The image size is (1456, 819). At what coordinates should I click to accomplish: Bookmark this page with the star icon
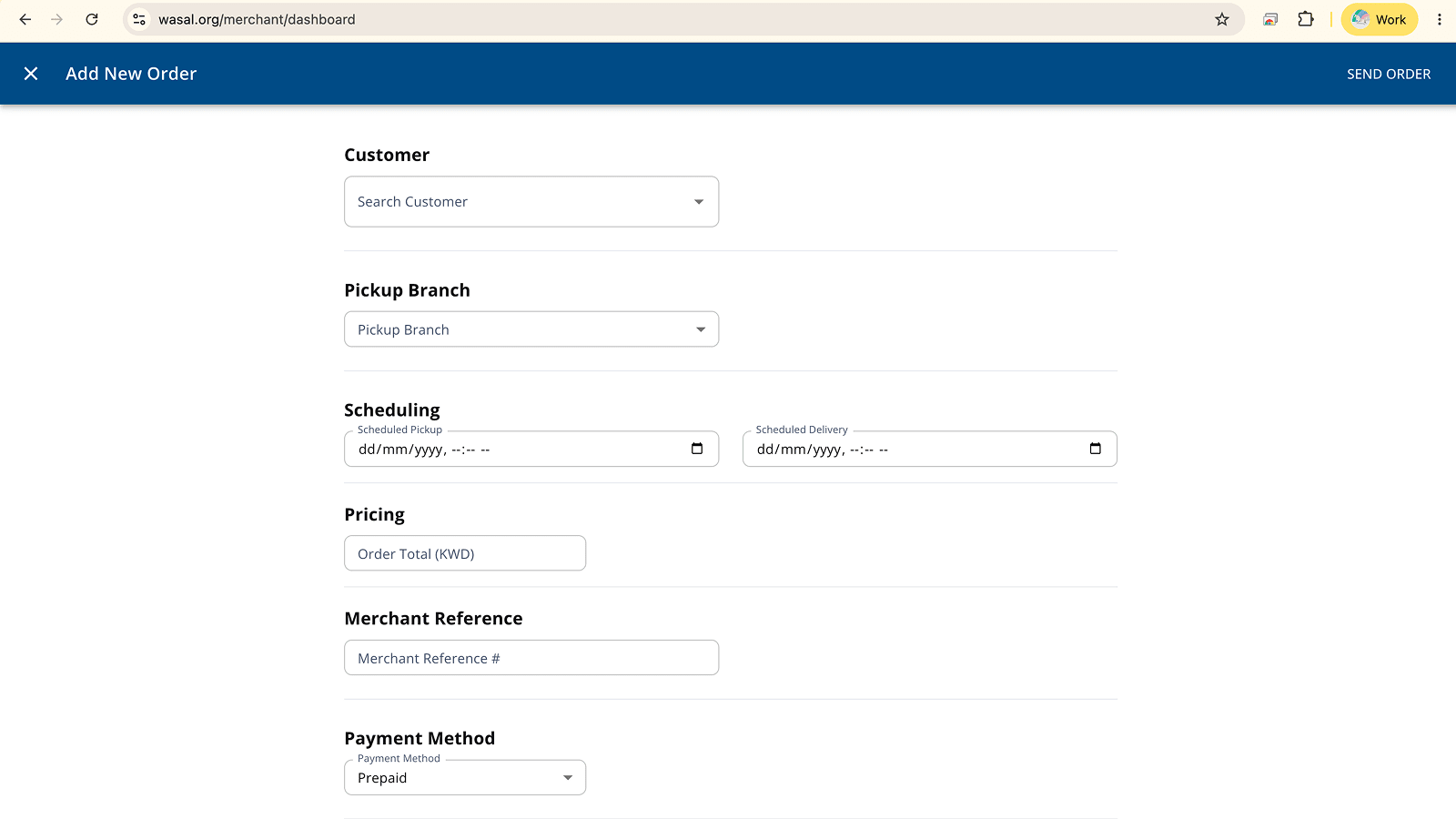click(1222, 19)
